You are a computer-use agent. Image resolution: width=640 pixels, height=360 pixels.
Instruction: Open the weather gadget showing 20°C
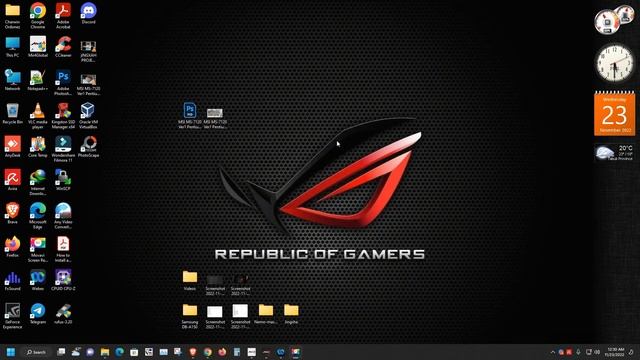pyautogui.click(x=615, y=152)
